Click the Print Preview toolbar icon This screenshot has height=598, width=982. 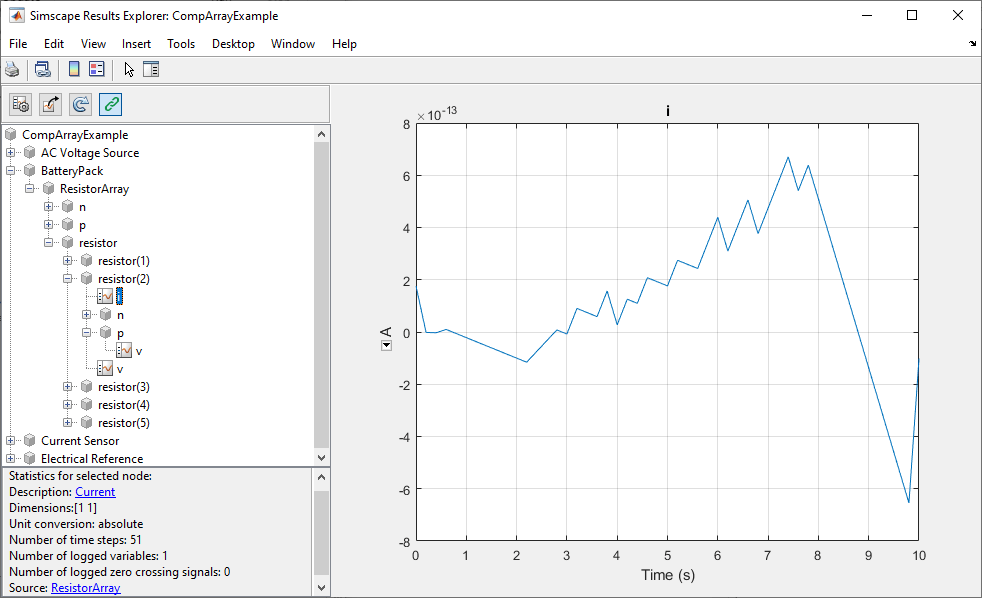click(x=43, y=69)
